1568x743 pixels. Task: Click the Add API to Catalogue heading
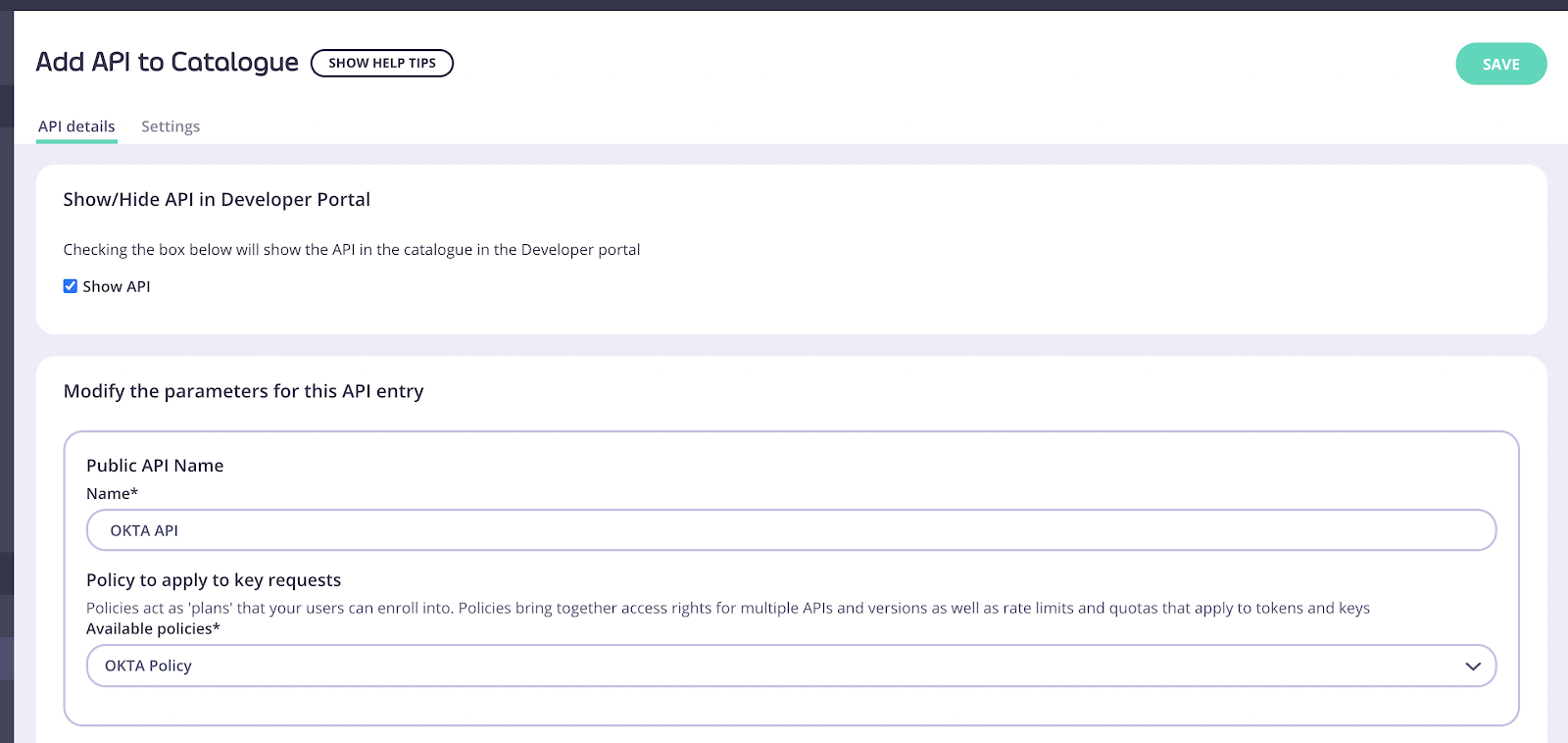click(168, 62)
